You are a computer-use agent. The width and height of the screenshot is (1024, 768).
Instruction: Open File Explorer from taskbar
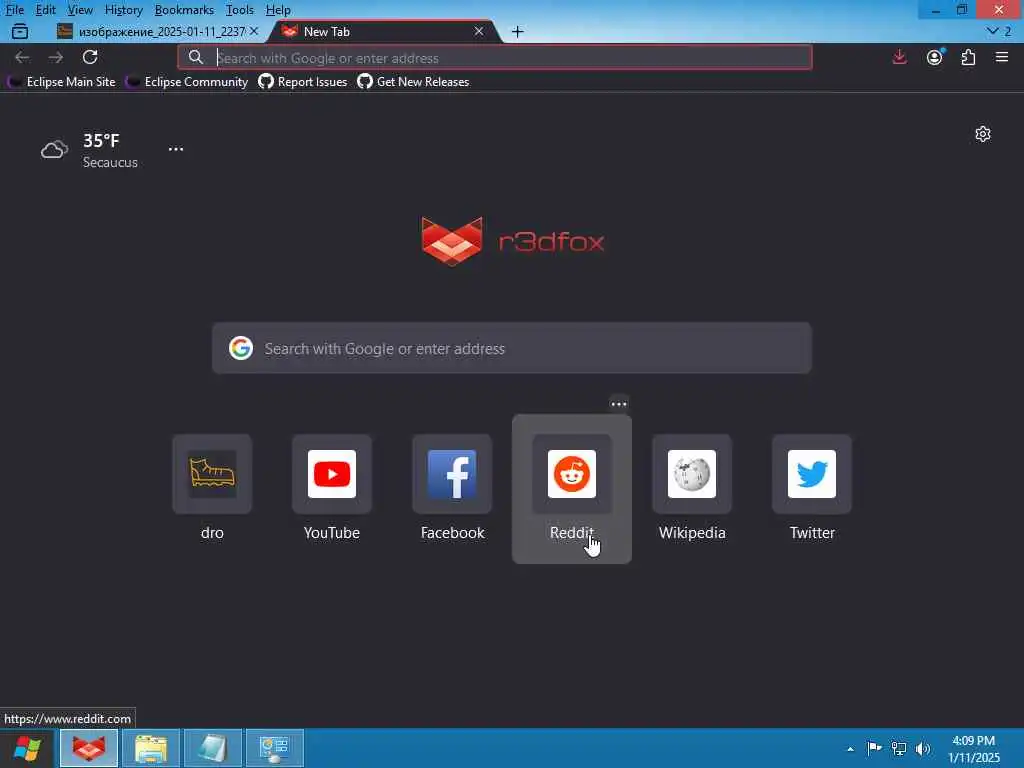point(151,748)
